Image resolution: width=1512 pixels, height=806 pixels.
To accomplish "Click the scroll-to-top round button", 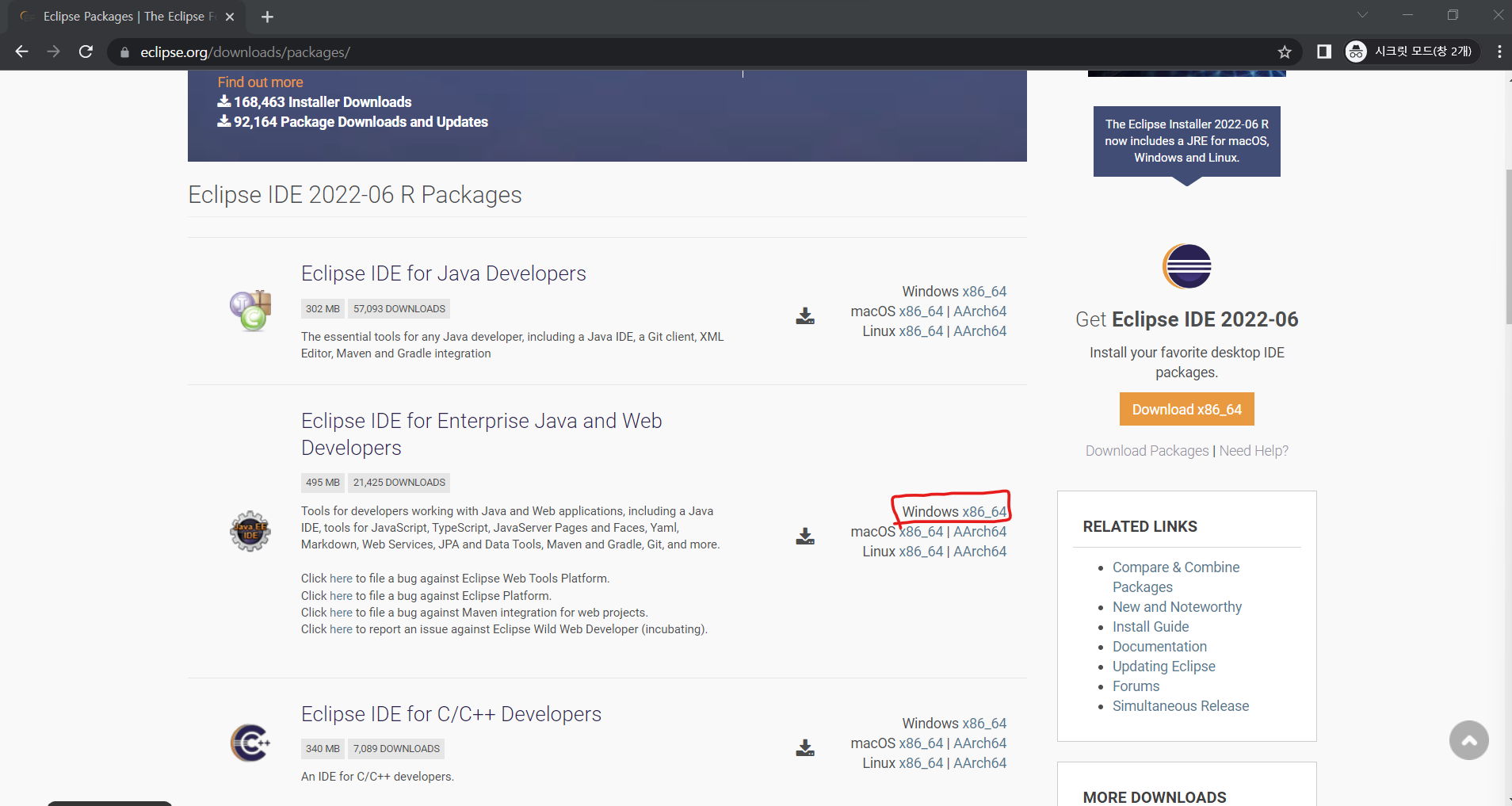I will click(1469, 740).
